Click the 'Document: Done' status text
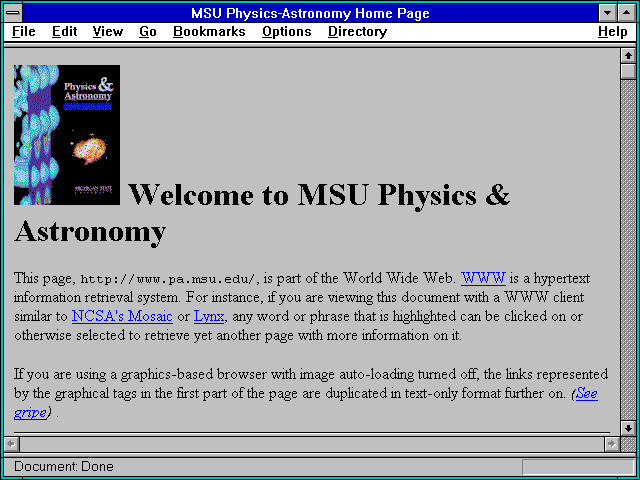Image resolution: width=640 pixels, height=480 pixels. coord(64,467)
